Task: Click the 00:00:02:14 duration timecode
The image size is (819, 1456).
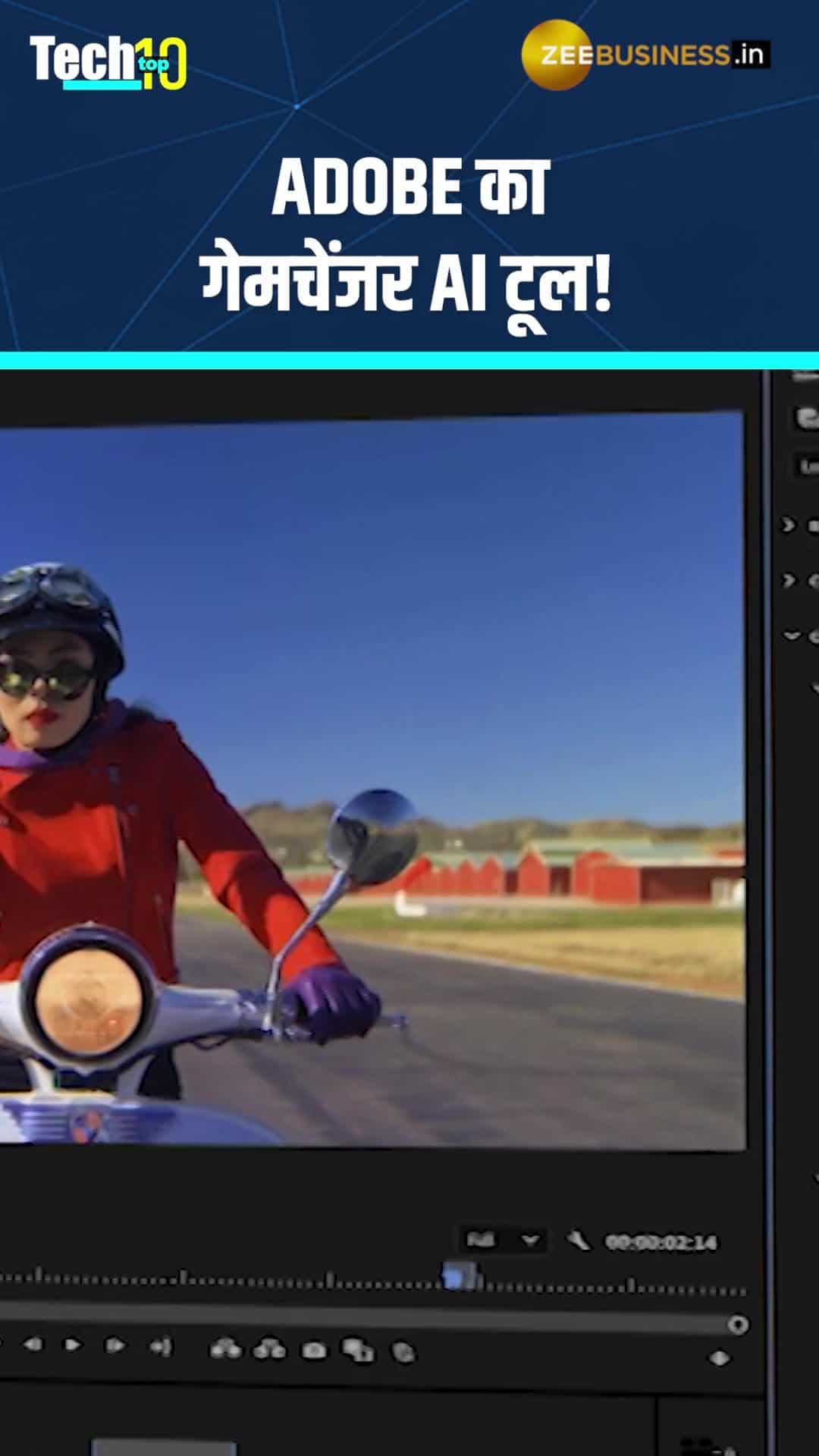Action: [x=661, y=1243]
